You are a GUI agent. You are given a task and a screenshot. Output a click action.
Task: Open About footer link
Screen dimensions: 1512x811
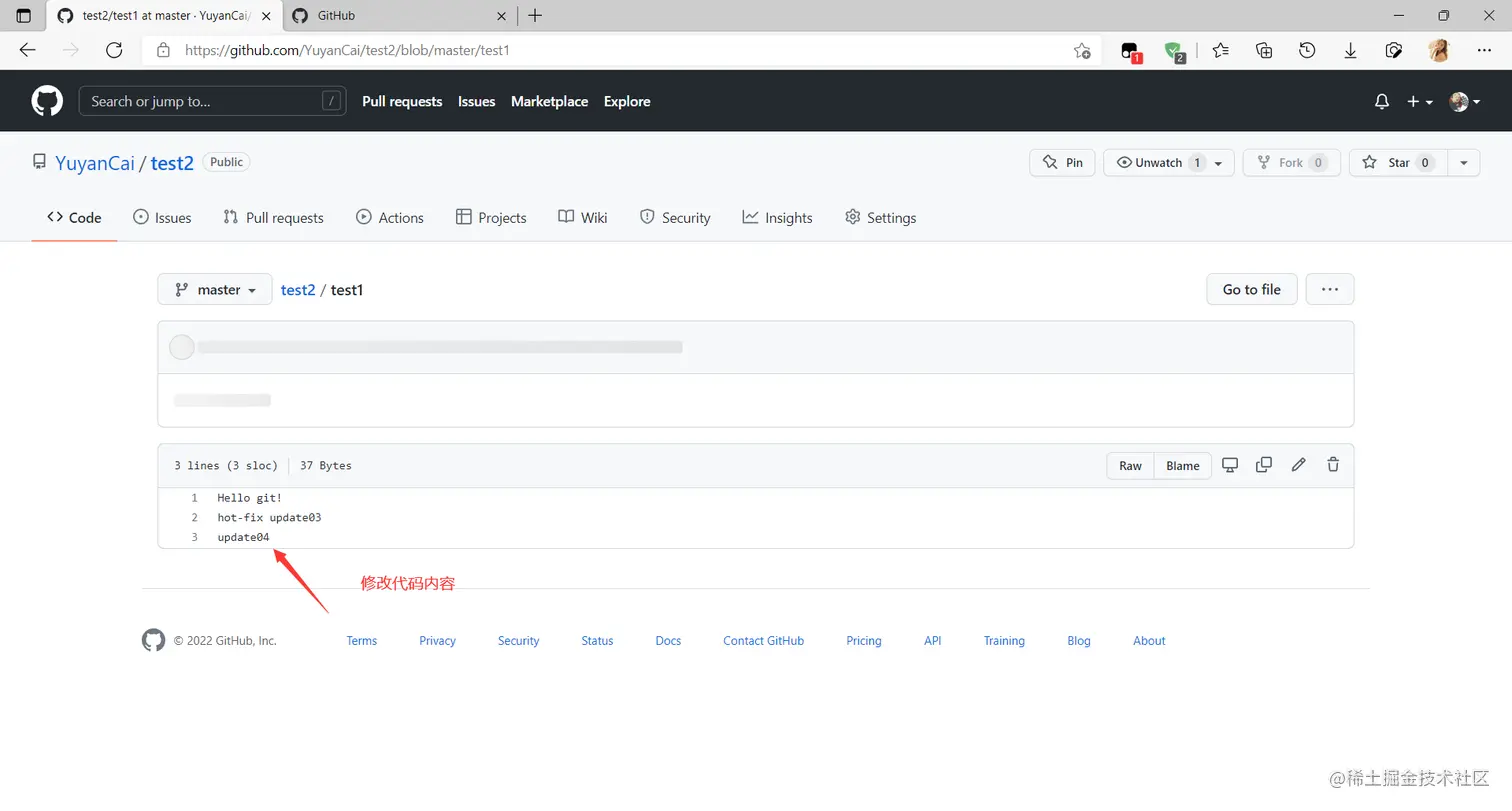point(1149,641)
